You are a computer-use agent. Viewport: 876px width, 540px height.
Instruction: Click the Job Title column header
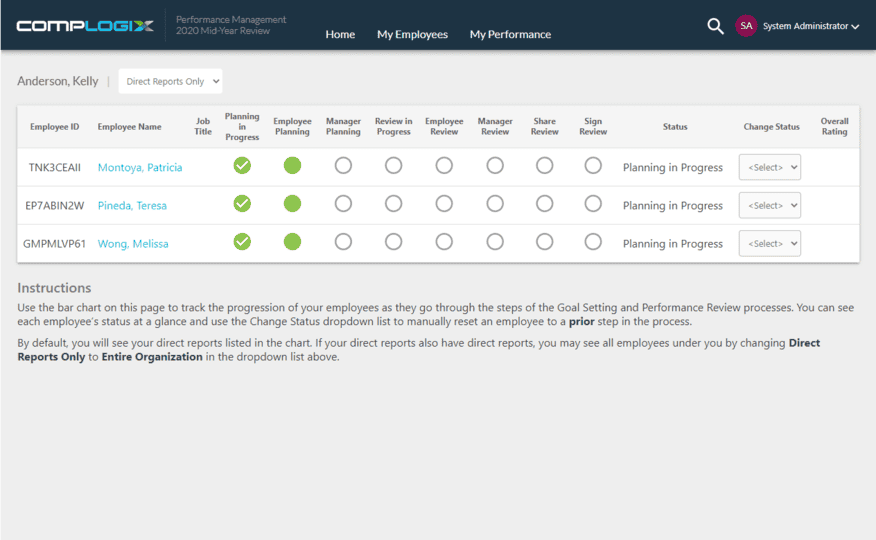coord(203,126)
